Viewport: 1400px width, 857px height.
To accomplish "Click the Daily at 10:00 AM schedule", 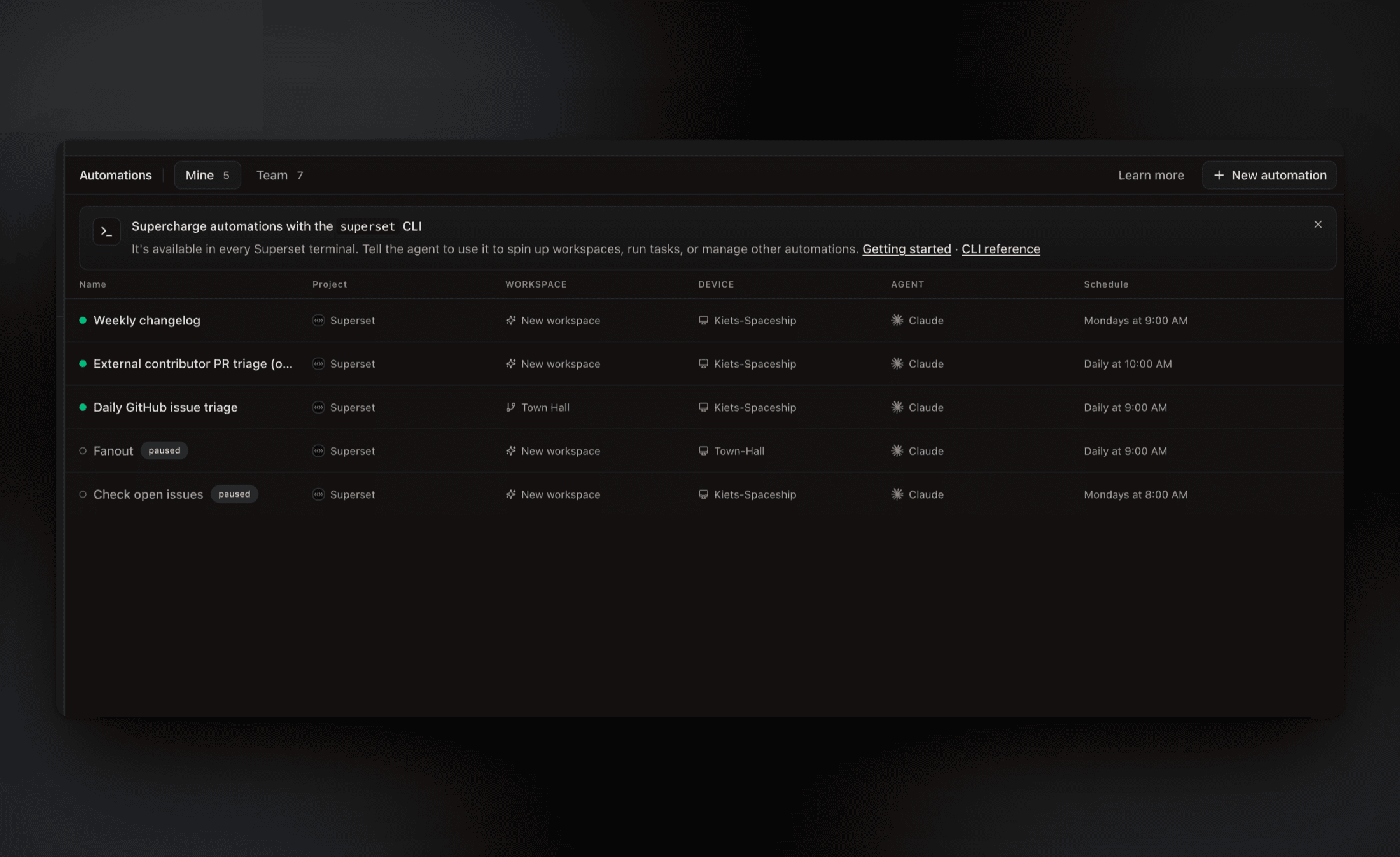I will (x=1128, y=363).
